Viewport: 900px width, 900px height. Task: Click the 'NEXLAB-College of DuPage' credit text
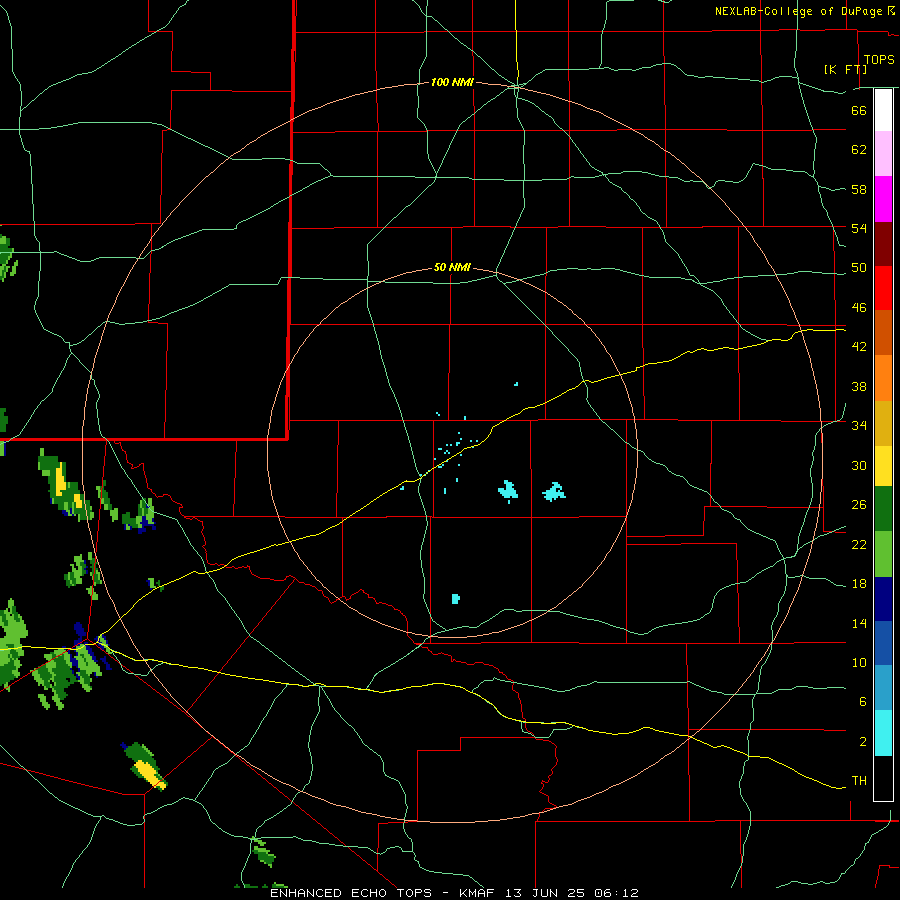[x=798, y=11]
